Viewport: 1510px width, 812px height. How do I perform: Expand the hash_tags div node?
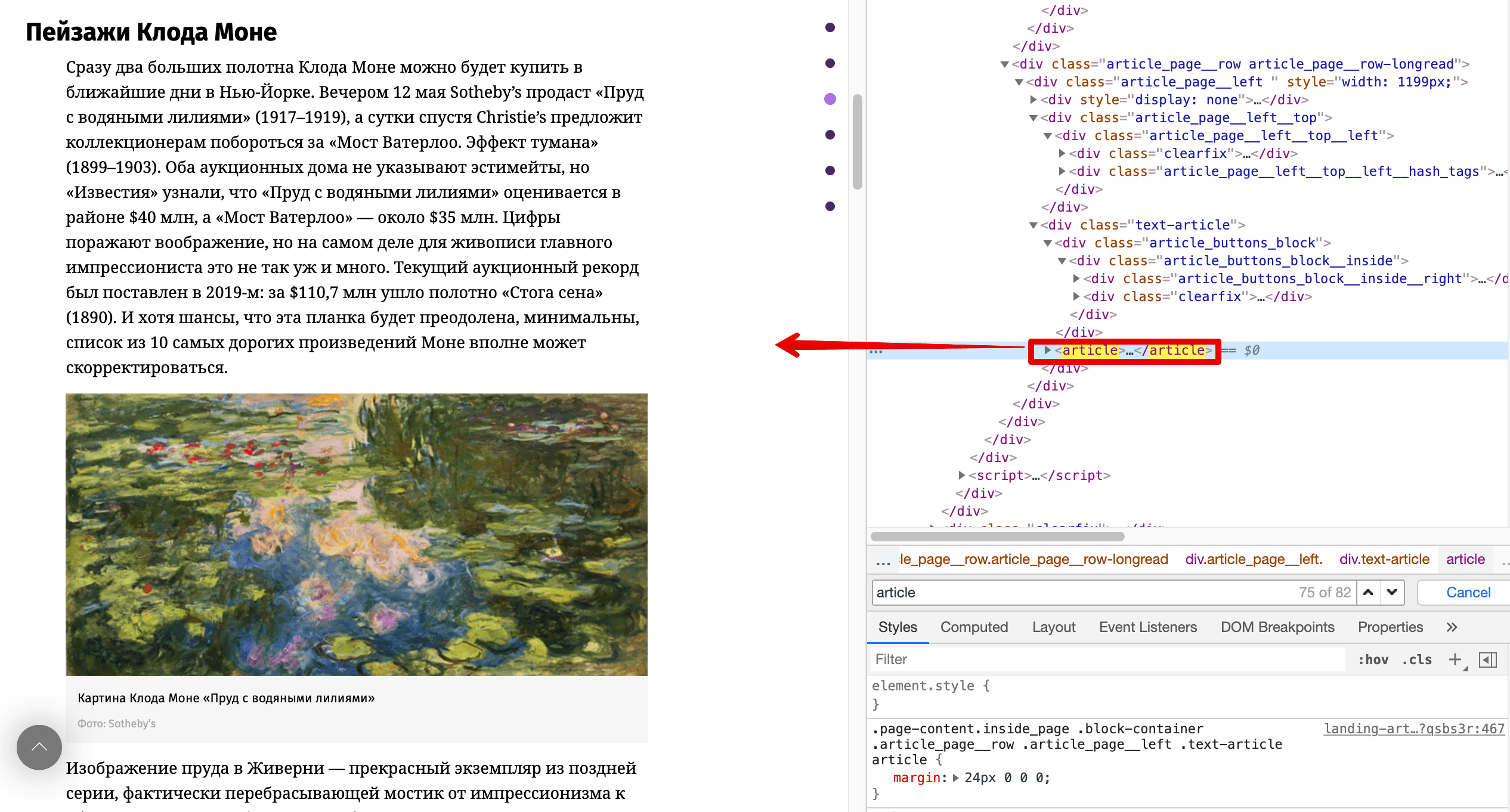pos(1062,171)
